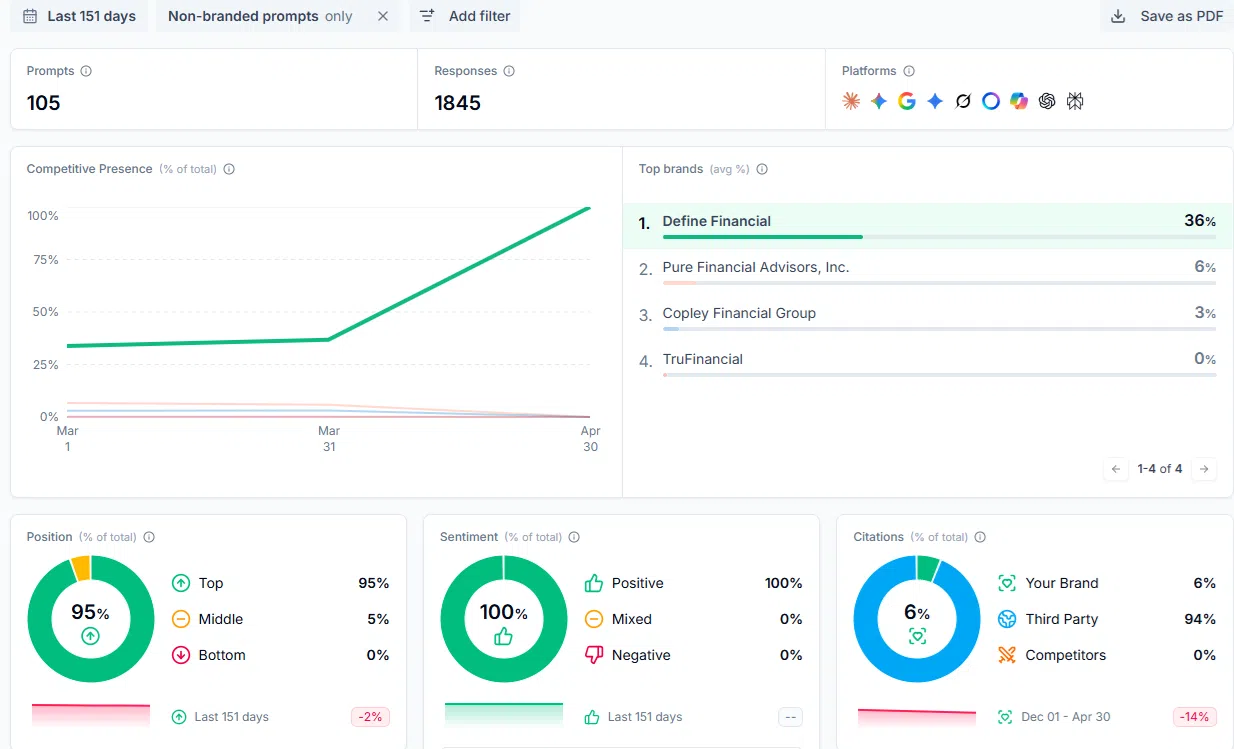Viewport: 1234px width, 749px height.
Task: Click the Your Brand citations icon
Action: click(x=1007, y=583)
